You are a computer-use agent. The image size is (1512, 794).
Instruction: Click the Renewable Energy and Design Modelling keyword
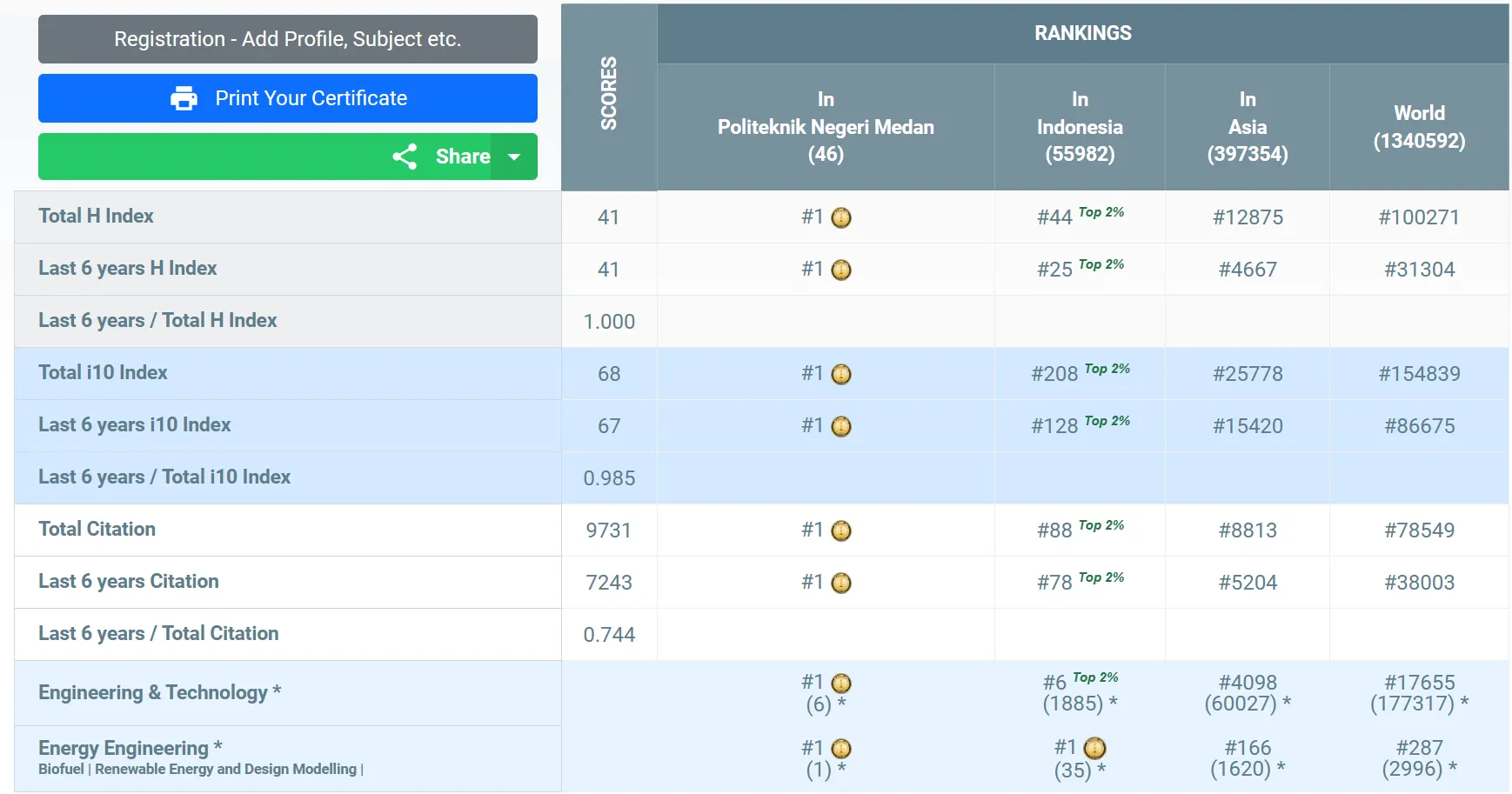point(225,770)
